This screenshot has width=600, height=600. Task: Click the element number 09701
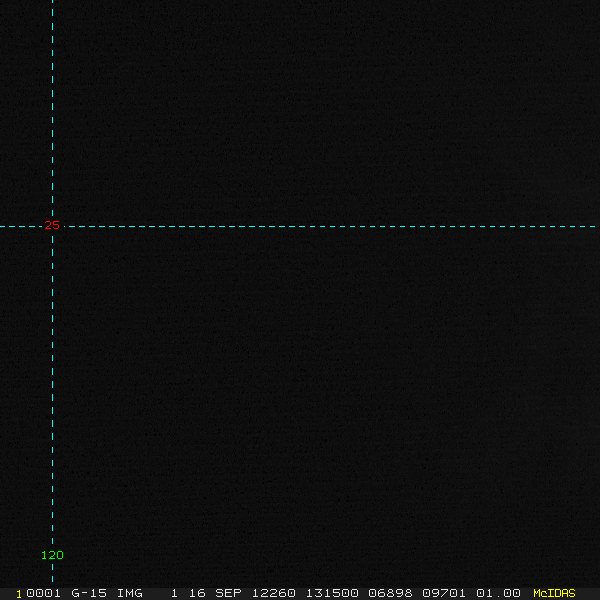tap(444, 593)
